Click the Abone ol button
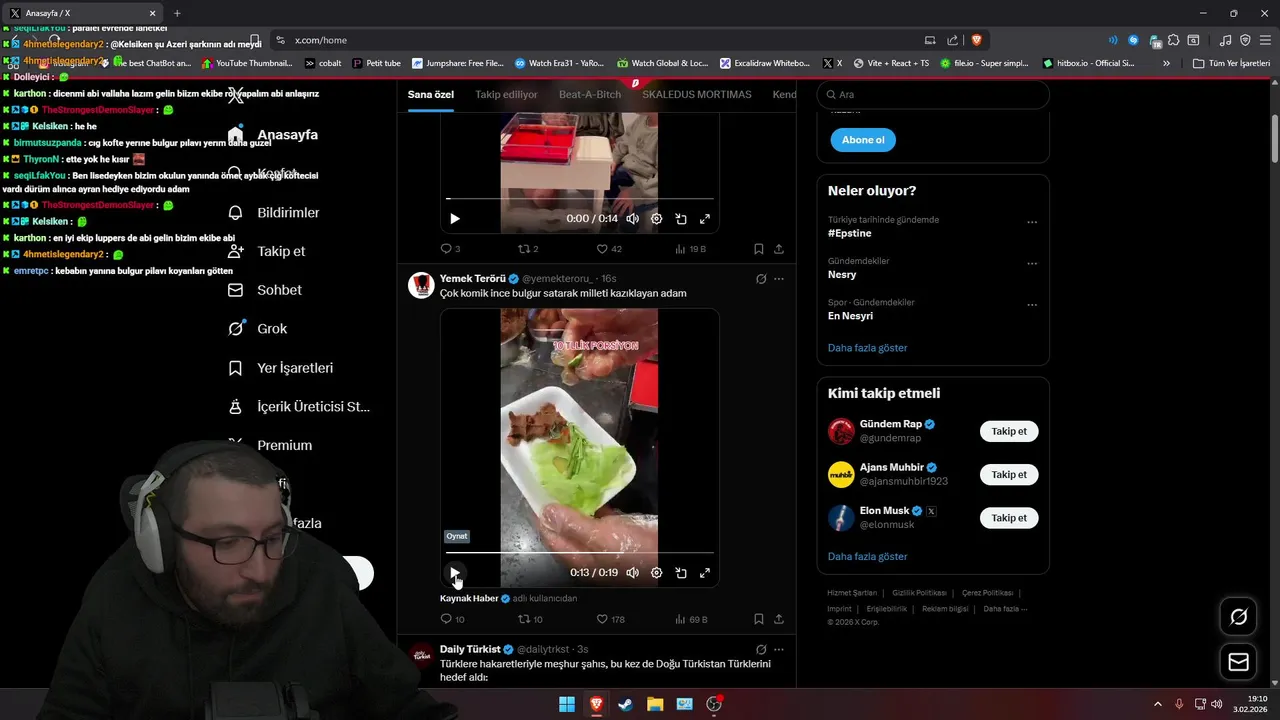 [x=863, y=140]
